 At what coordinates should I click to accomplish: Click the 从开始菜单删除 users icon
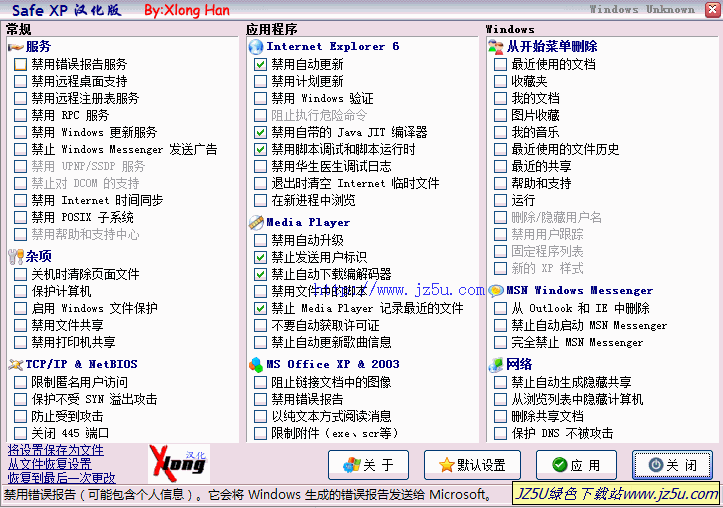point(496,47)
